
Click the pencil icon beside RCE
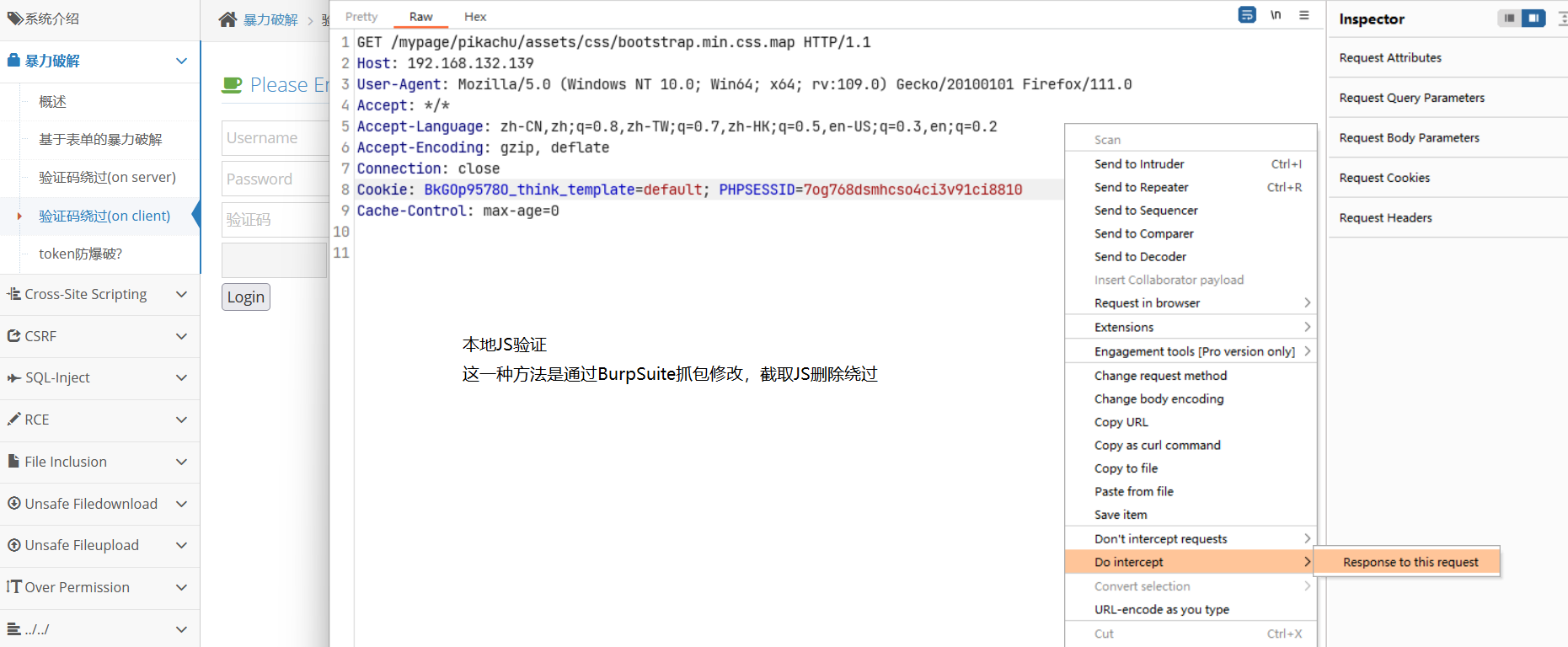13,420
